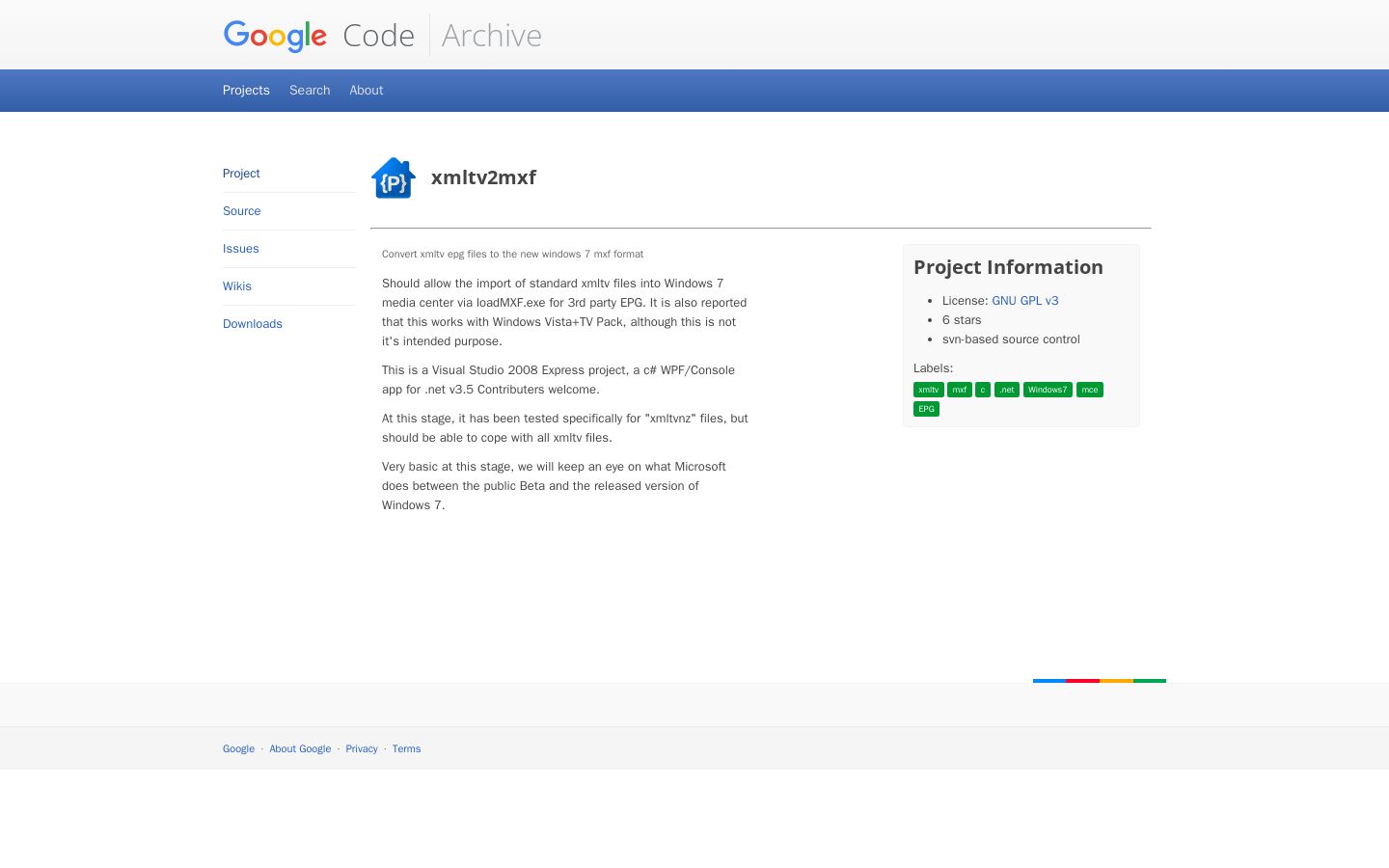
Task: Select the .net label tag
Action: (x=1007, y=390)
